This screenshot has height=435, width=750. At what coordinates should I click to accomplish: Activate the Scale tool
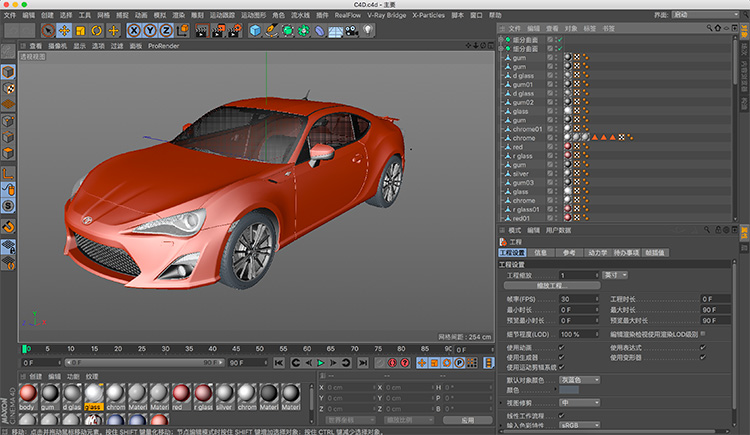(80, 31)
